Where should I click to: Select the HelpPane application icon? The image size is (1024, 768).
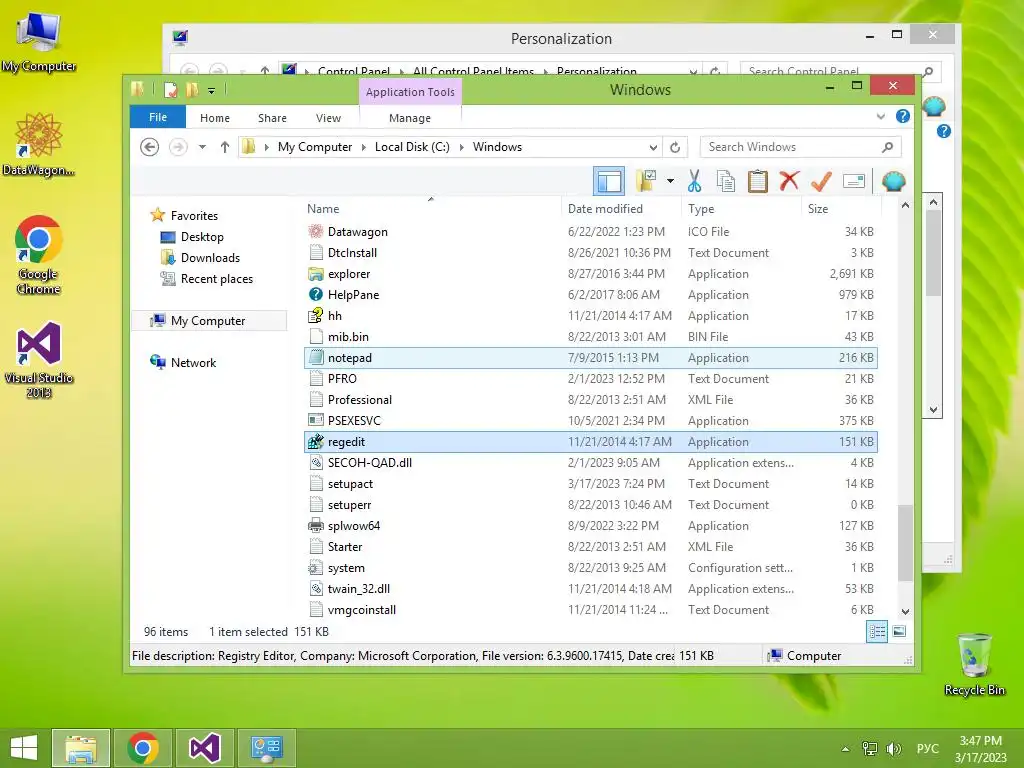(x=315, y=295)
